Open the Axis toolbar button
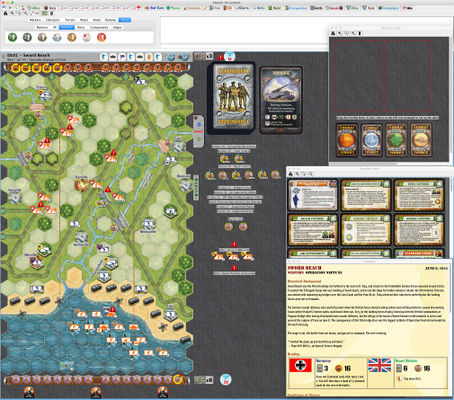The image size is (454, 400). click(51, 8)
